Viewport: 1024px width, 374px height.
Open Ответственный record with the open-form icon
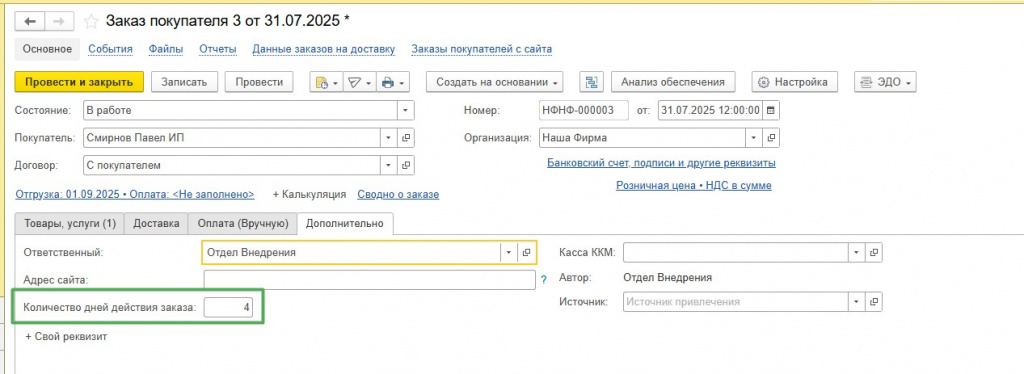pyautogui.click(x=527, y=252)
